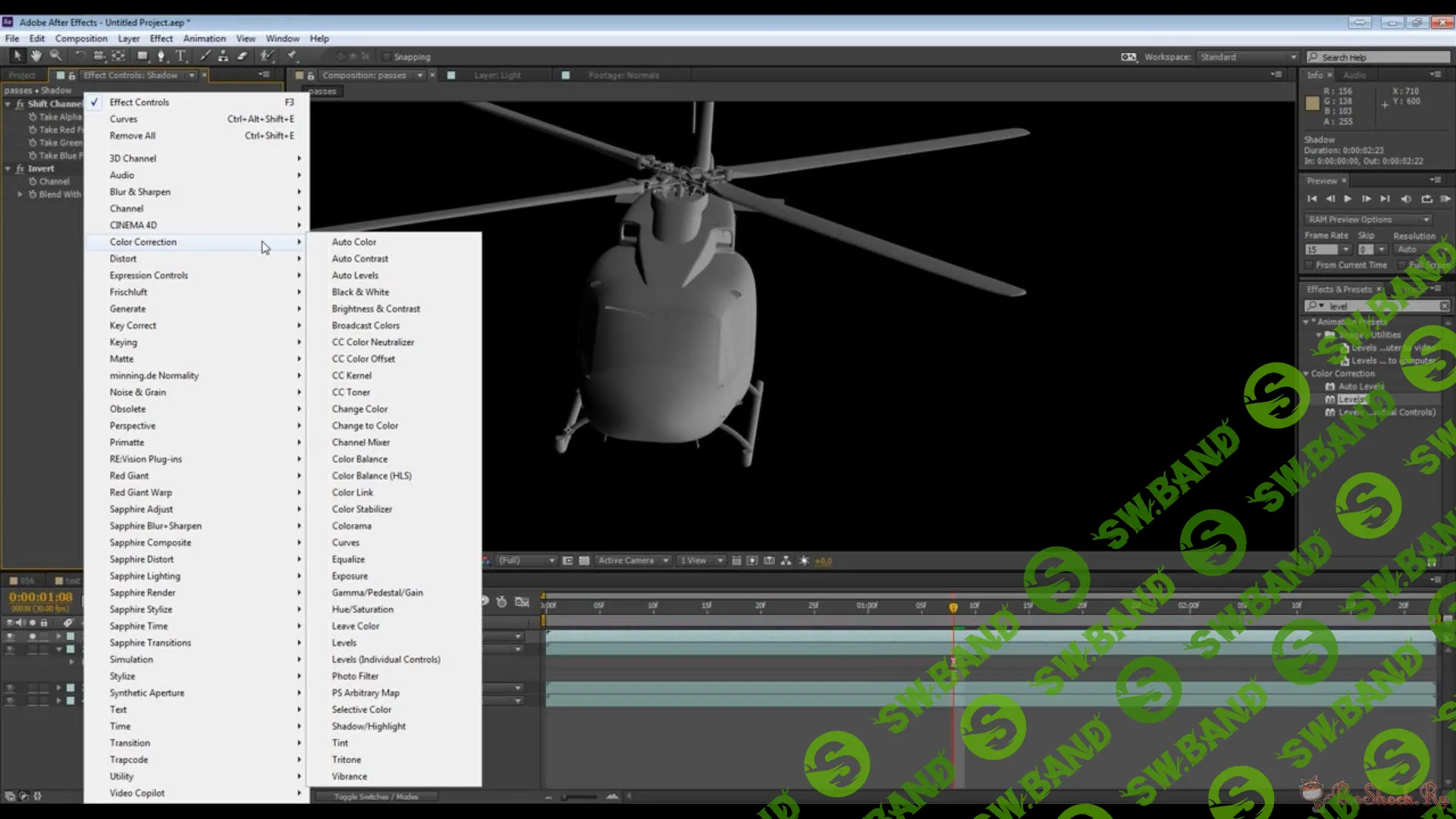This screenshot has height=819, width=1456.
Task: Open the Composition menu
Action: pyautogui.click(x=81, y=39)
